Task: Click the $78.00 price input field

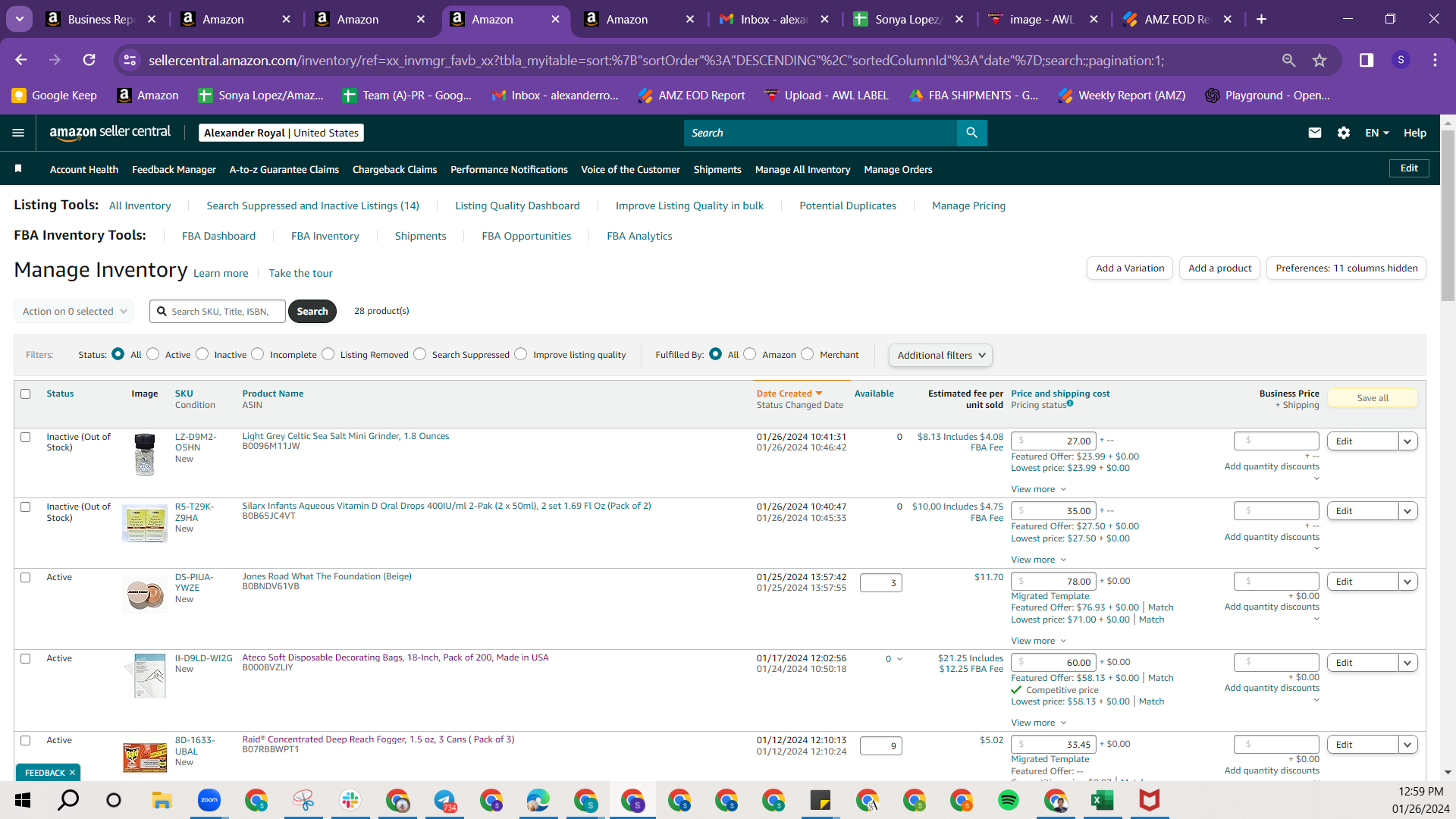Action: click(1053, 582)
